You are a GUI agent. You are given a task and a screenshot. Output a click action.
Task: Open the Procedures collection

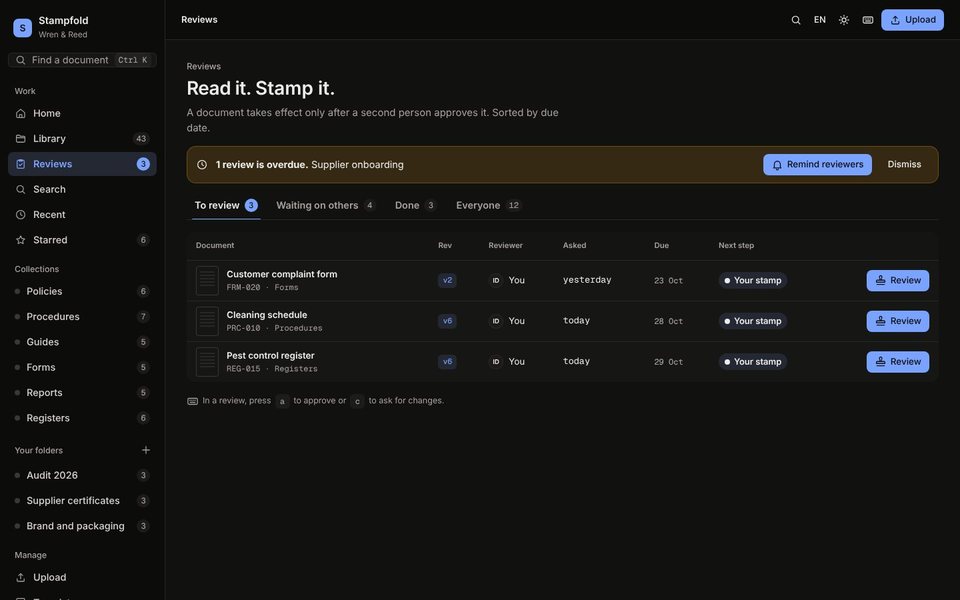[x=82, y=317]
